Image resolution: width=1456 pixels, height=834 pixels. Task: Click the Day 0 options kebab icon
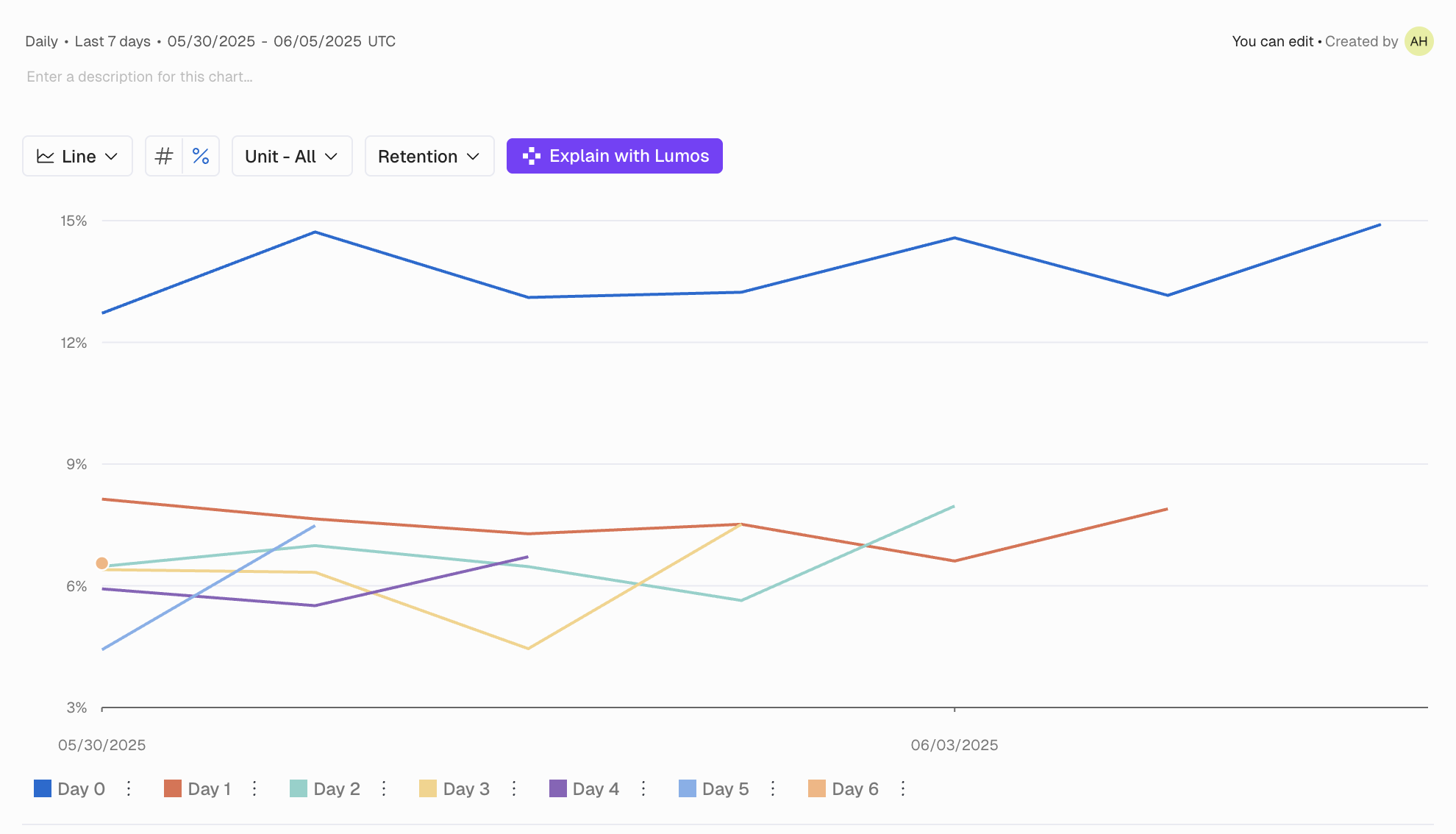pos(129,788)
